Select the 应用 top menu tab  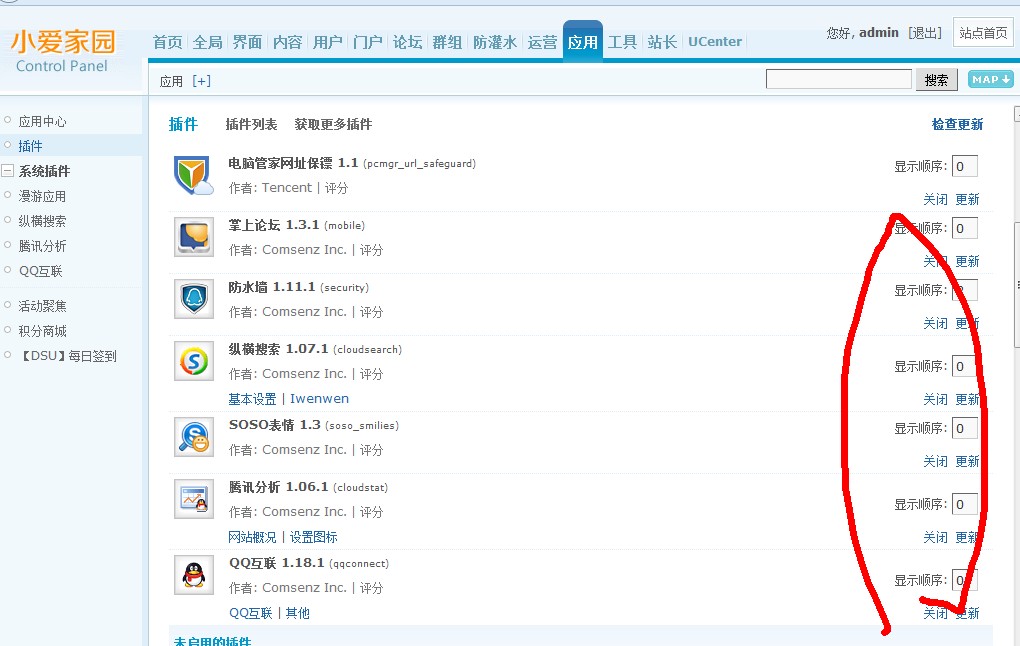pyautogui.click(x=583, y=41)
